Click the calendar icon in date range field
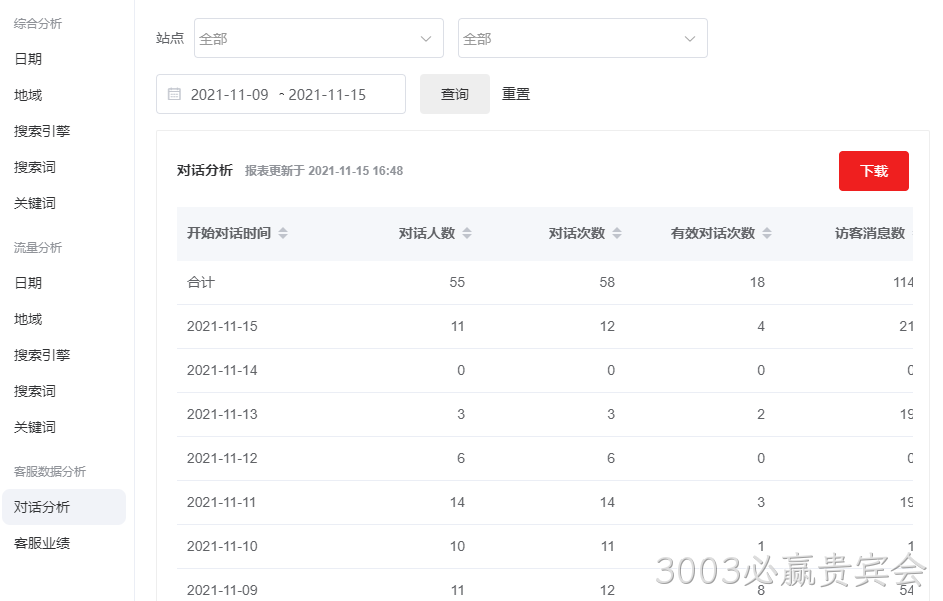The width and height of the screenshot is (943, 601). [x=174, y=94]
